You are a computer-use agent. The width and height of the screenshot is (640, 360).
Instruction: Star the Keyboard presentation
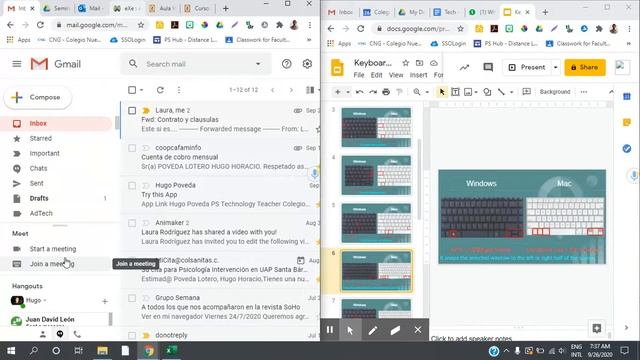point(405,63)
